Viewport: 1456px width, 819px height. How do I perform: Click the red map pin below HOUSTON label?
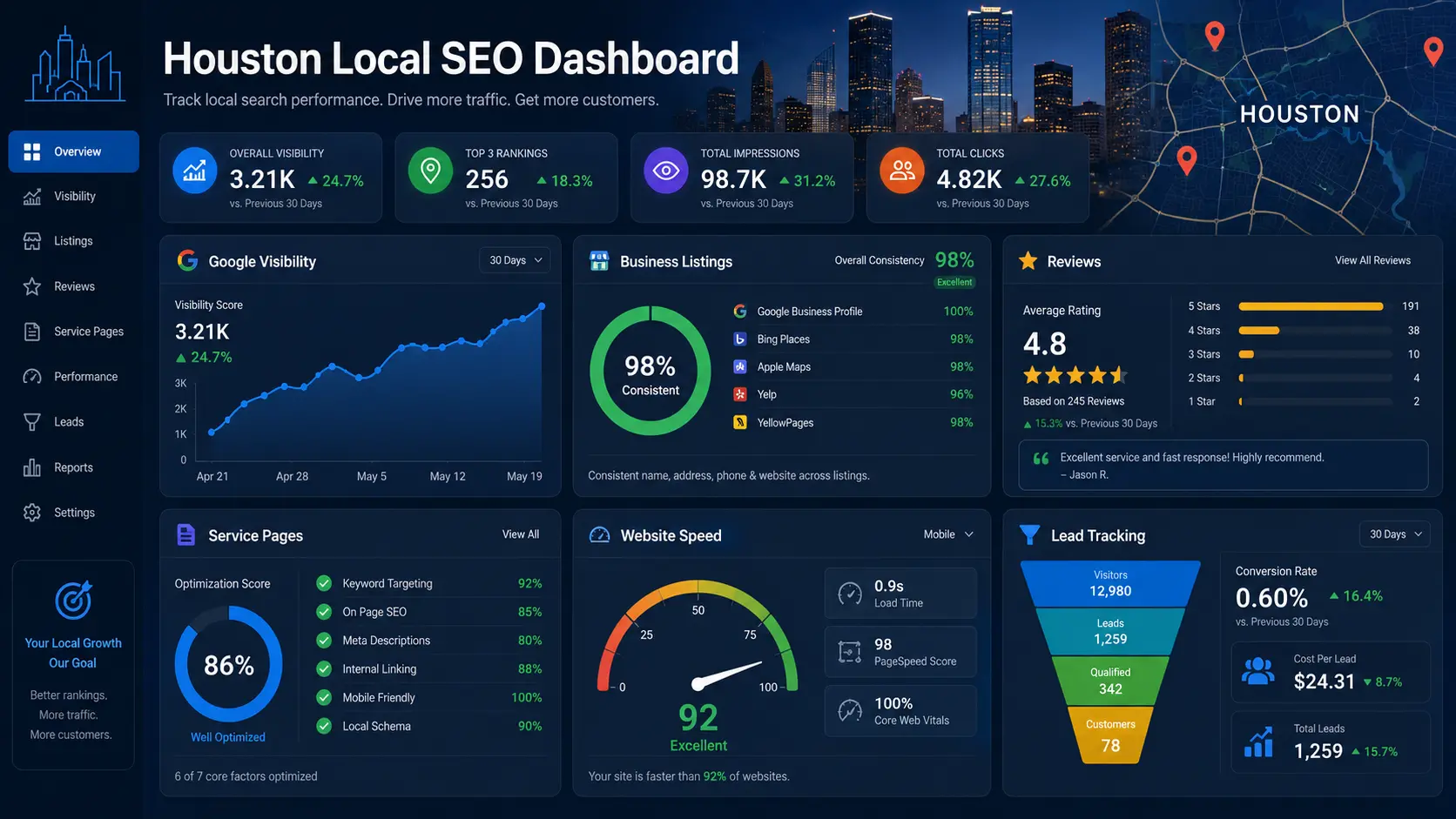[x=1186, y=160]
